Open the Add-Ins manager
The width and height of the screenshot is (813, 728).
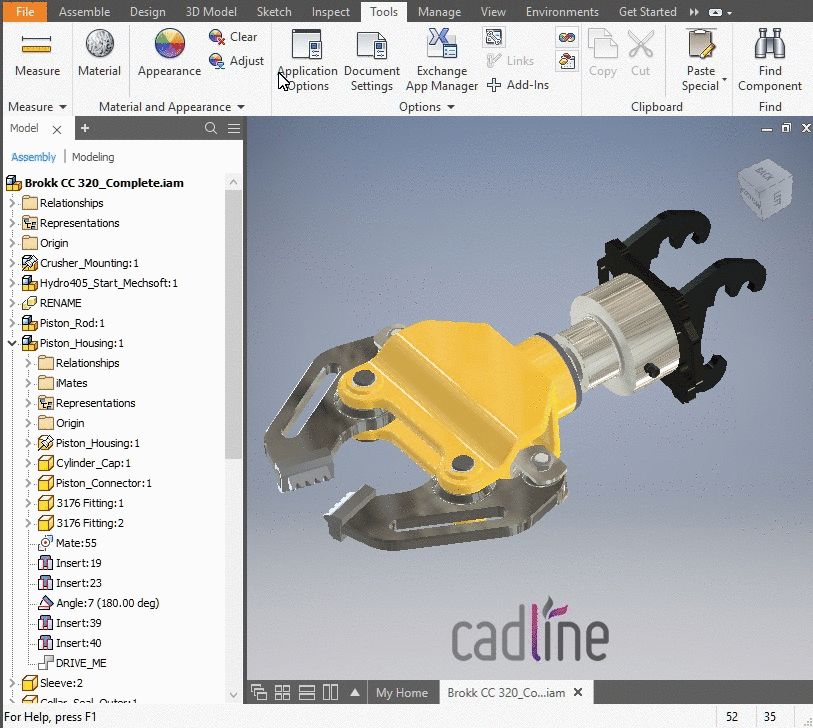click(518, 85)
